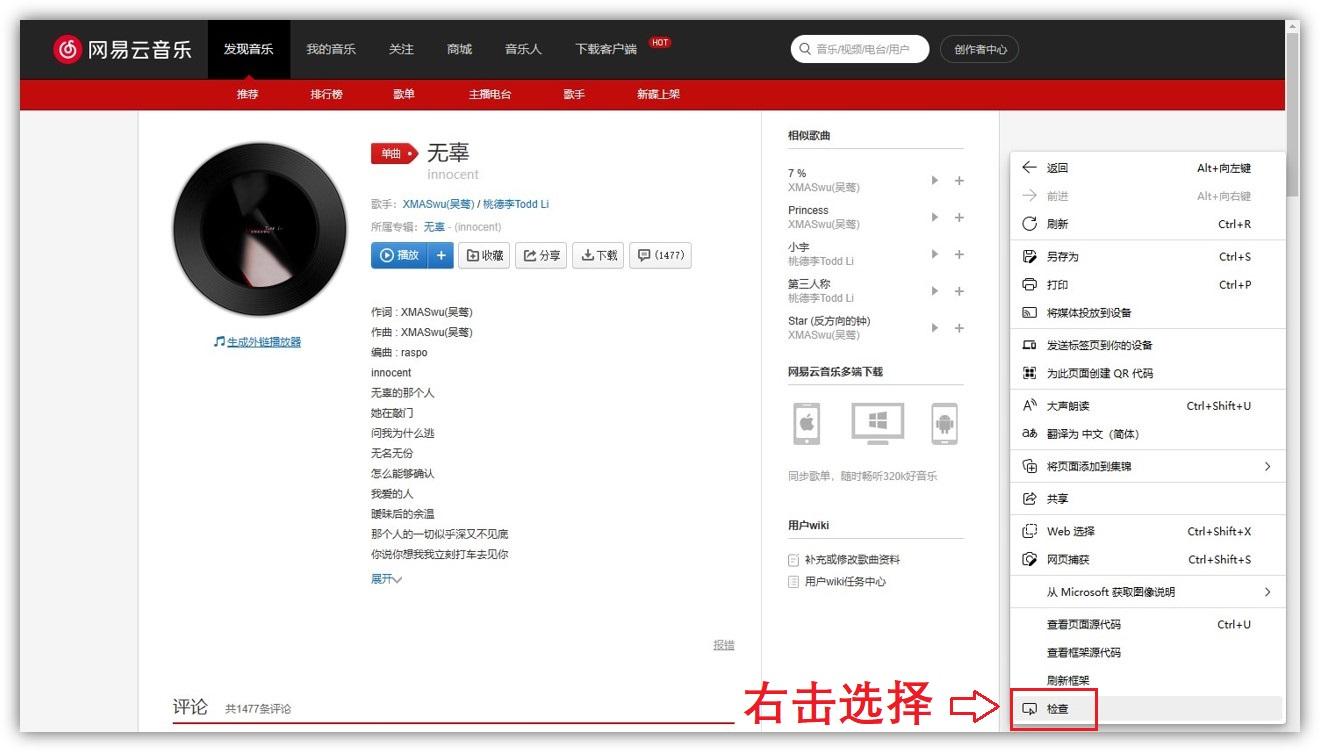The height and width of the screenshot is (752, 1320).
Task: Play similar song "7 %"
Action: click(x=935, y=181)
